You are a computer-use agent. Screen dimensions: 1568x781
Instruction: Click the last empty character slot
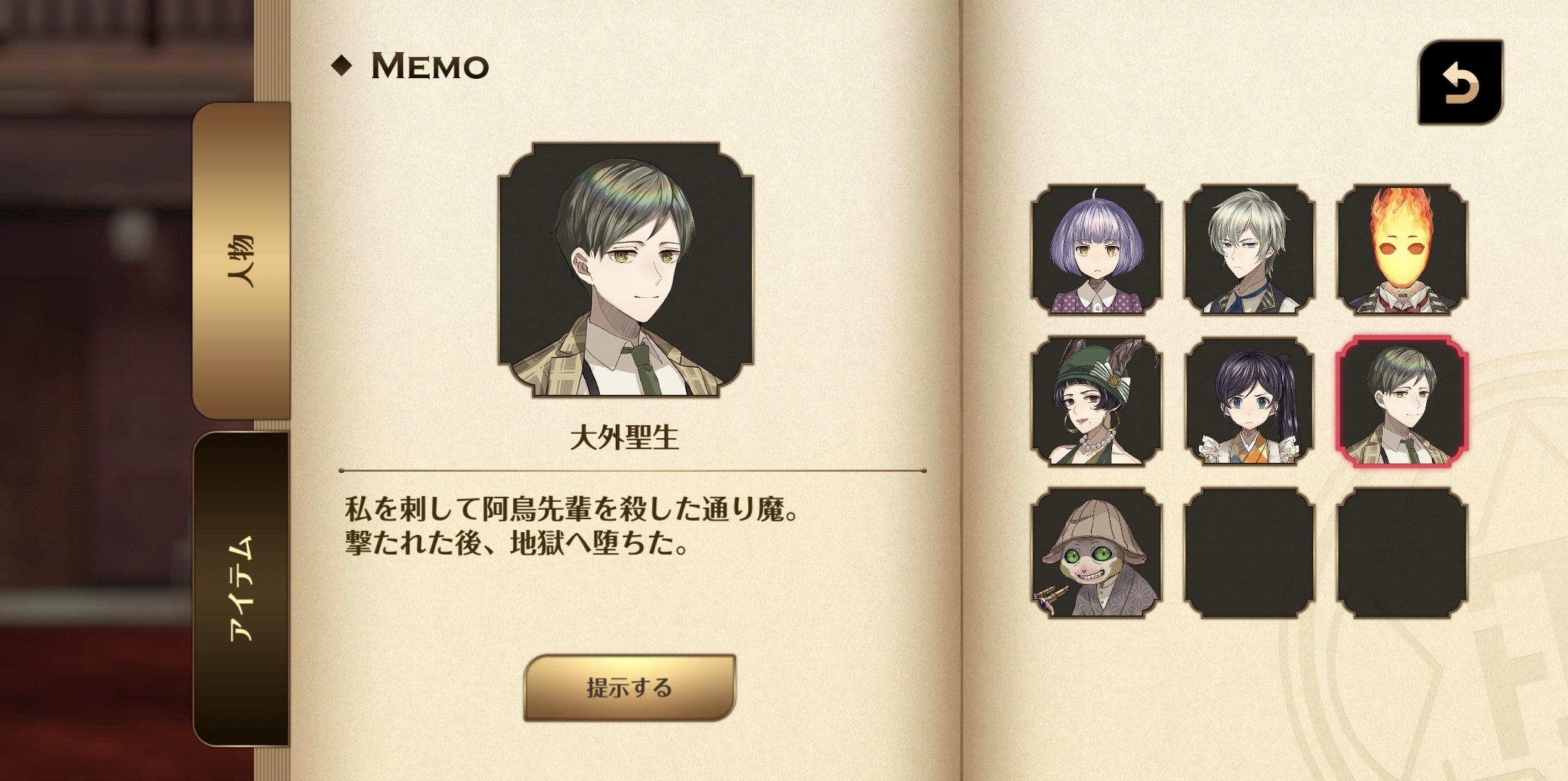click(1402, 553)
